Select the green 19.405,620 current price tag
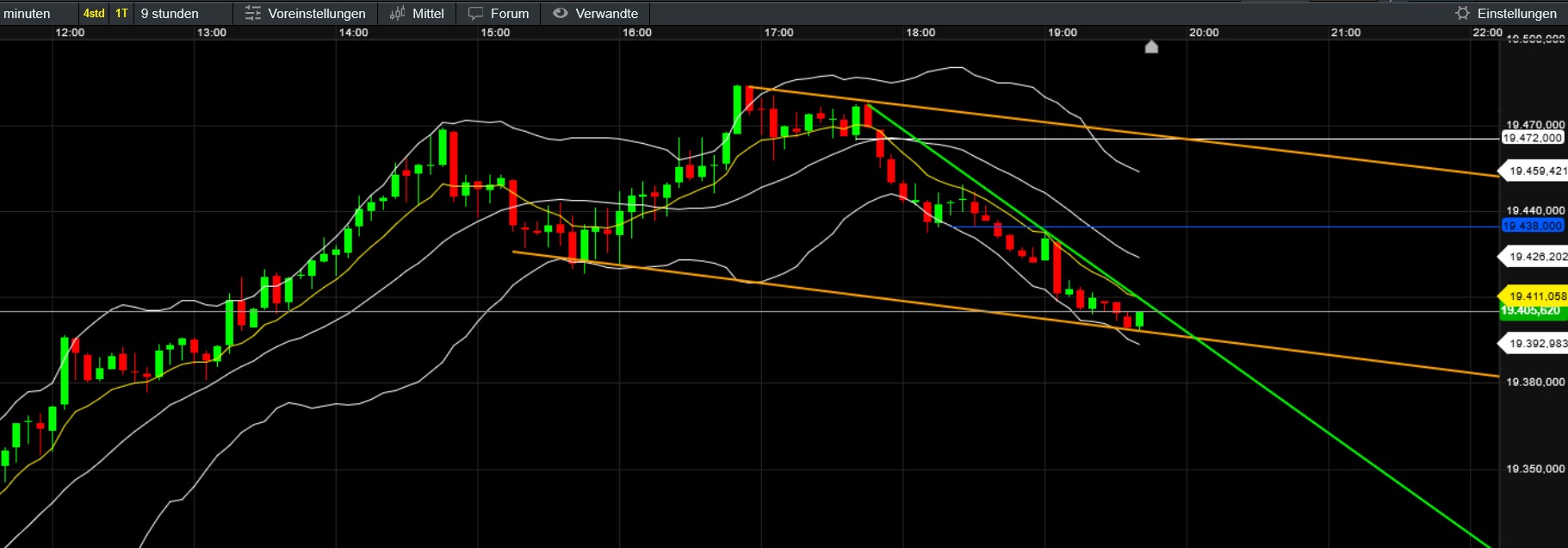 (x=1533, y=311)
